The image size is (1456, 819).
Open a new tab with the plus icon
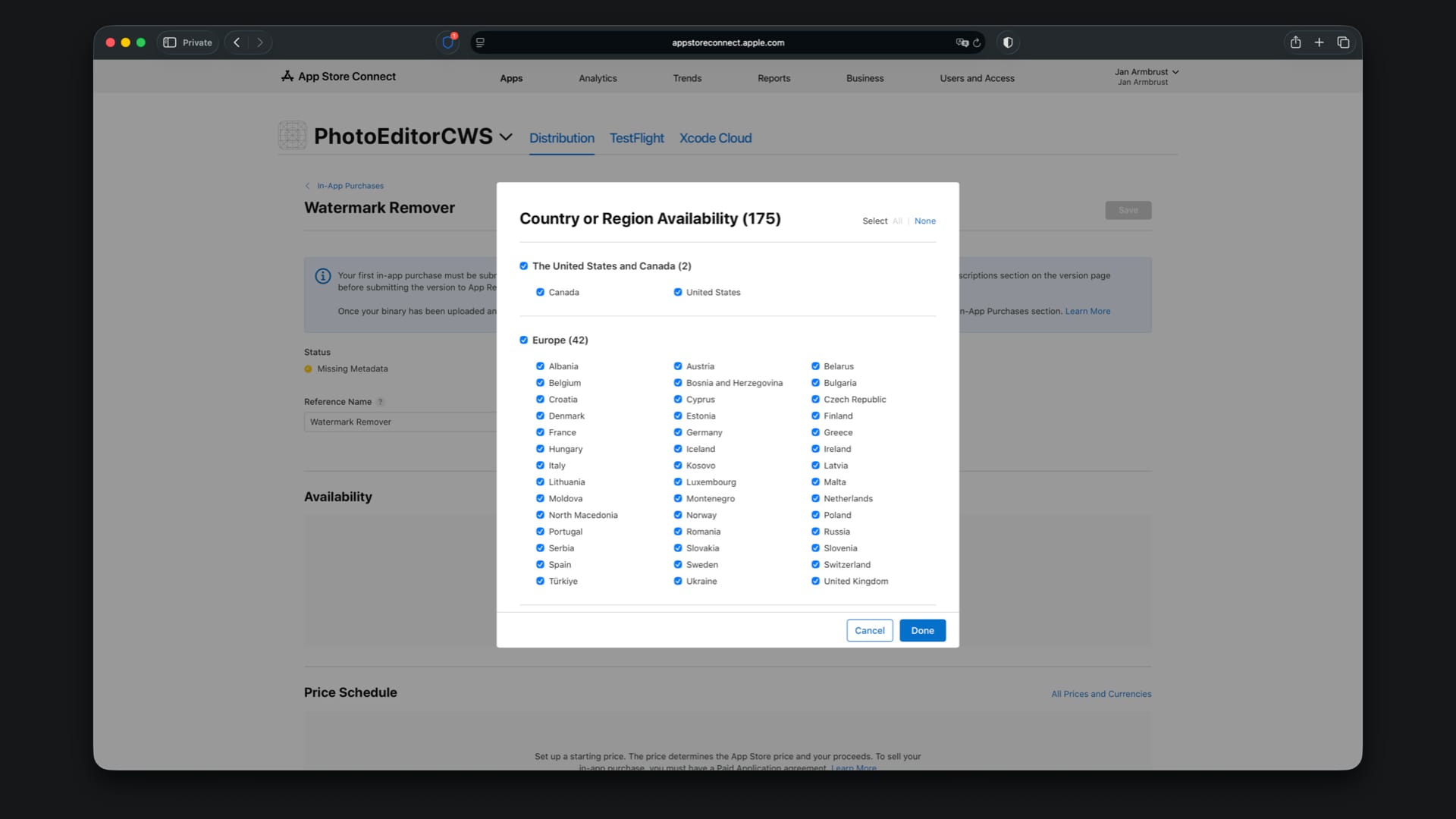[1319, 42]
